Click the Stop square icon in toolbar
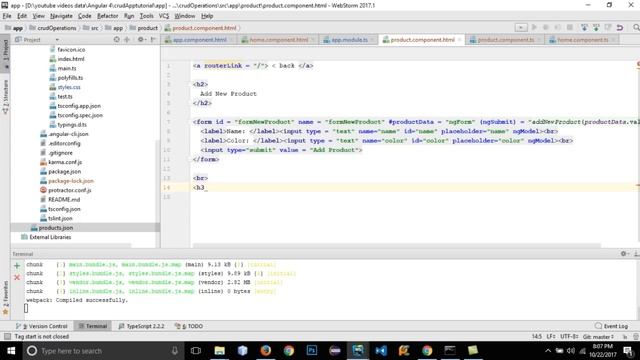The image size is (640, 360). tap(570, 27)
